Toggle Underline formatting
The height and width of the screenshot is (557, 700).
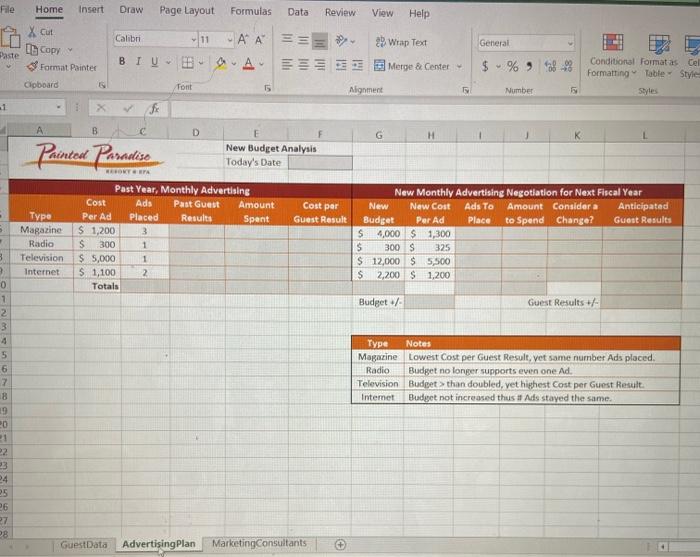pyautogui.click(x=154, y=62)
